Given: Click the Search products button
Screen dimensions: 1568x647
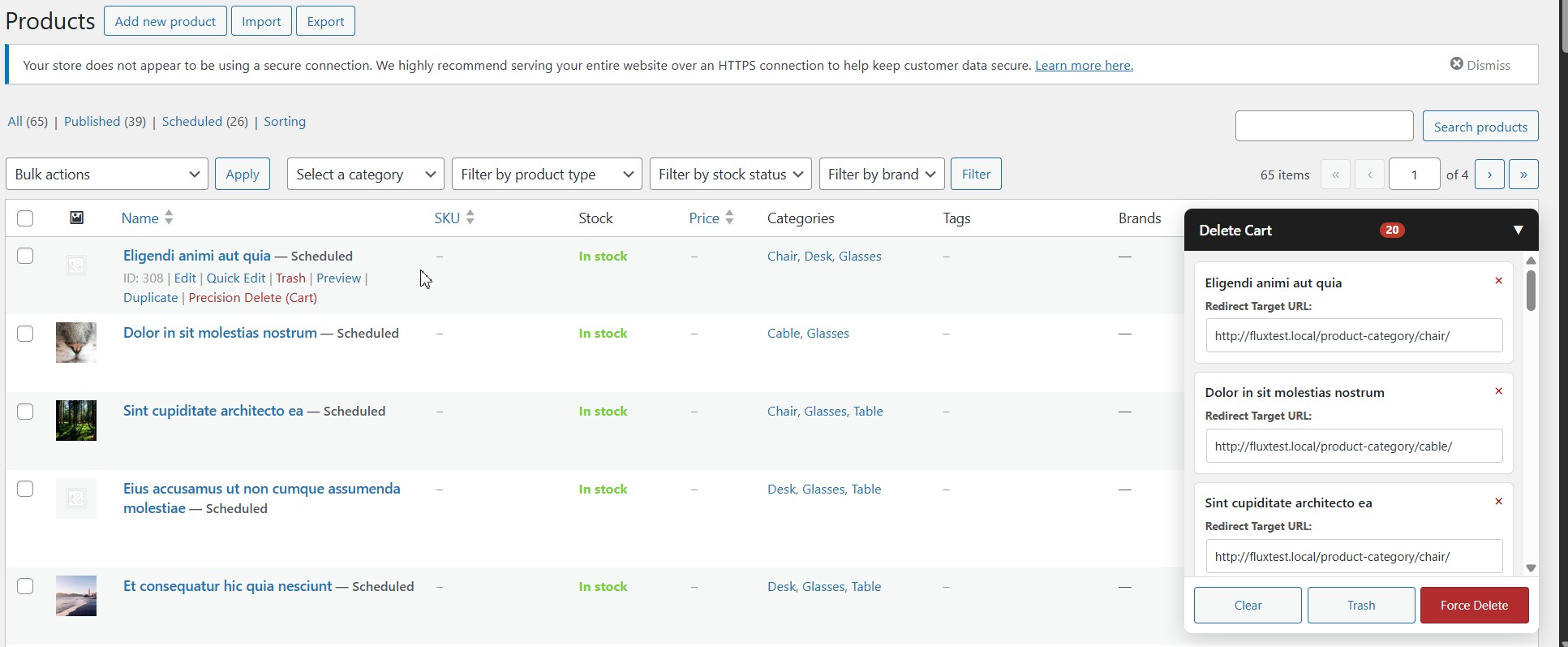Looking at the screenshot, I should pos(1480,126).
